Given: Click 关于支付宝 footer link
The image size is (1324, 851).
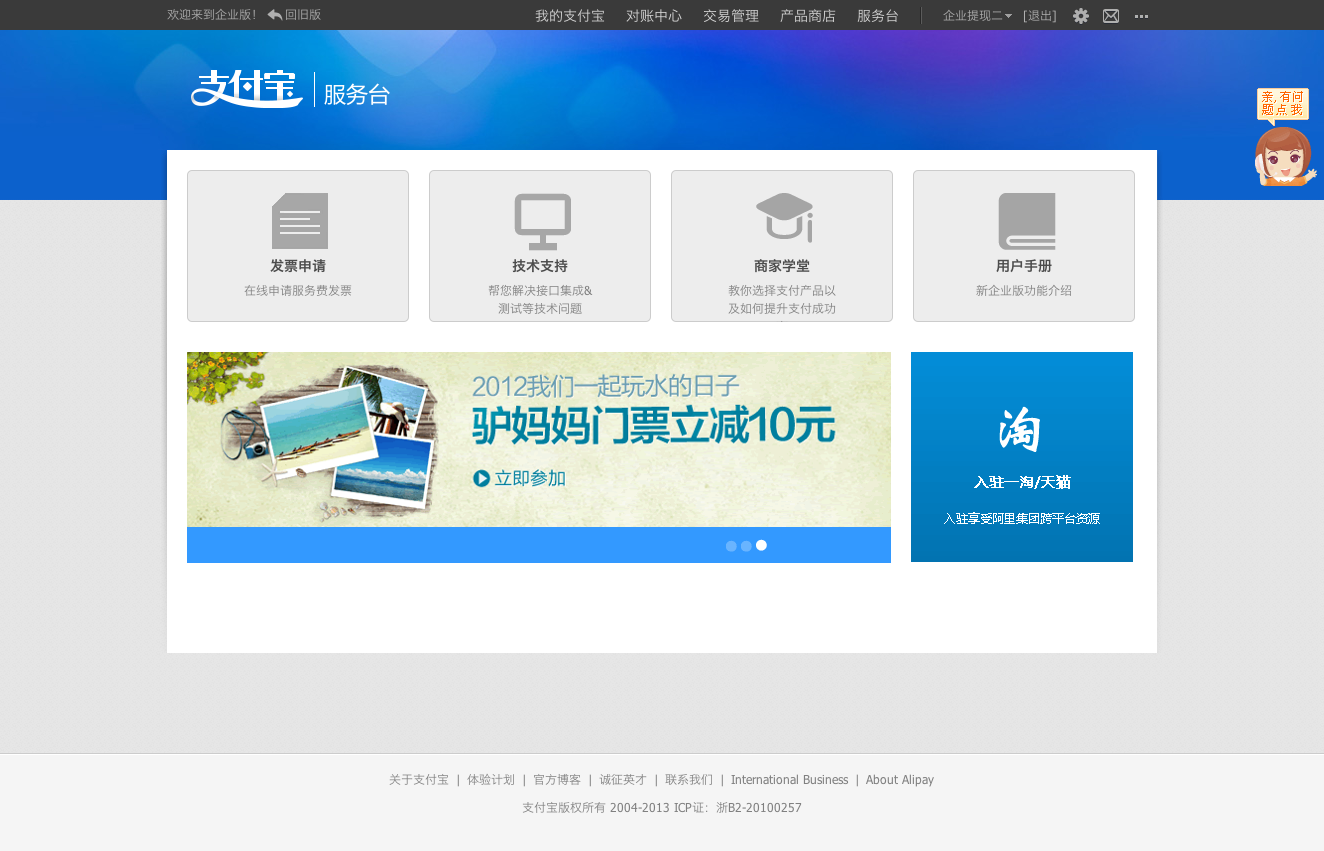Looking at the screenshot, I should (419, 780).
